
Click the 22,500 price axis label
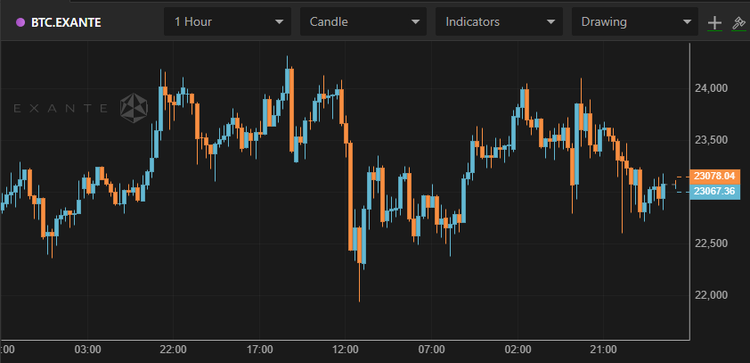710,243
